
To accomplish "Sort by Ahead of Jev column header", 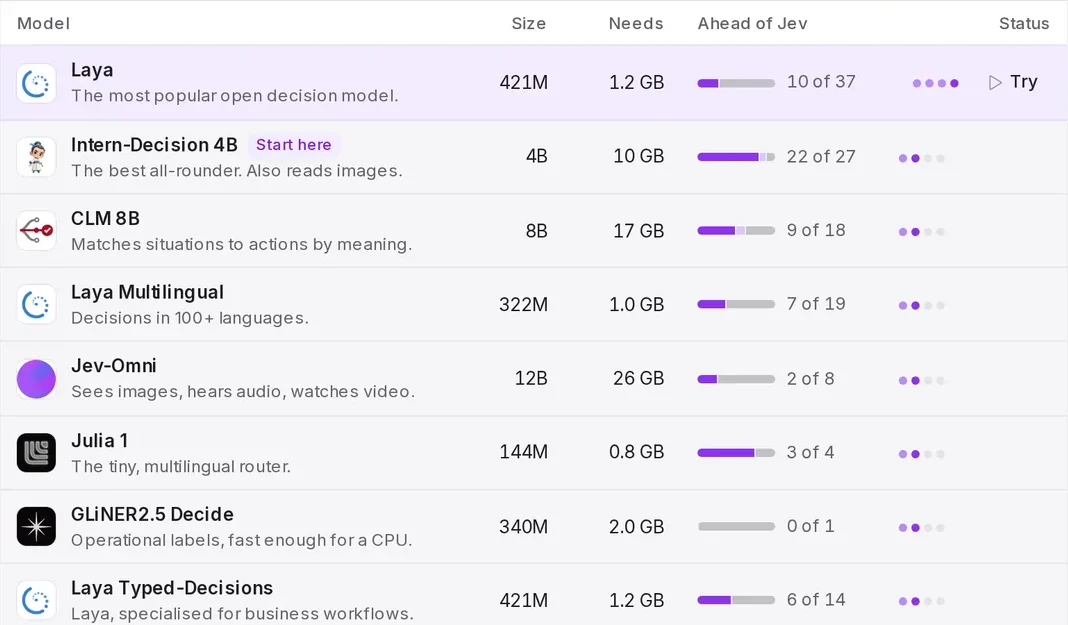I will (752, 23).
